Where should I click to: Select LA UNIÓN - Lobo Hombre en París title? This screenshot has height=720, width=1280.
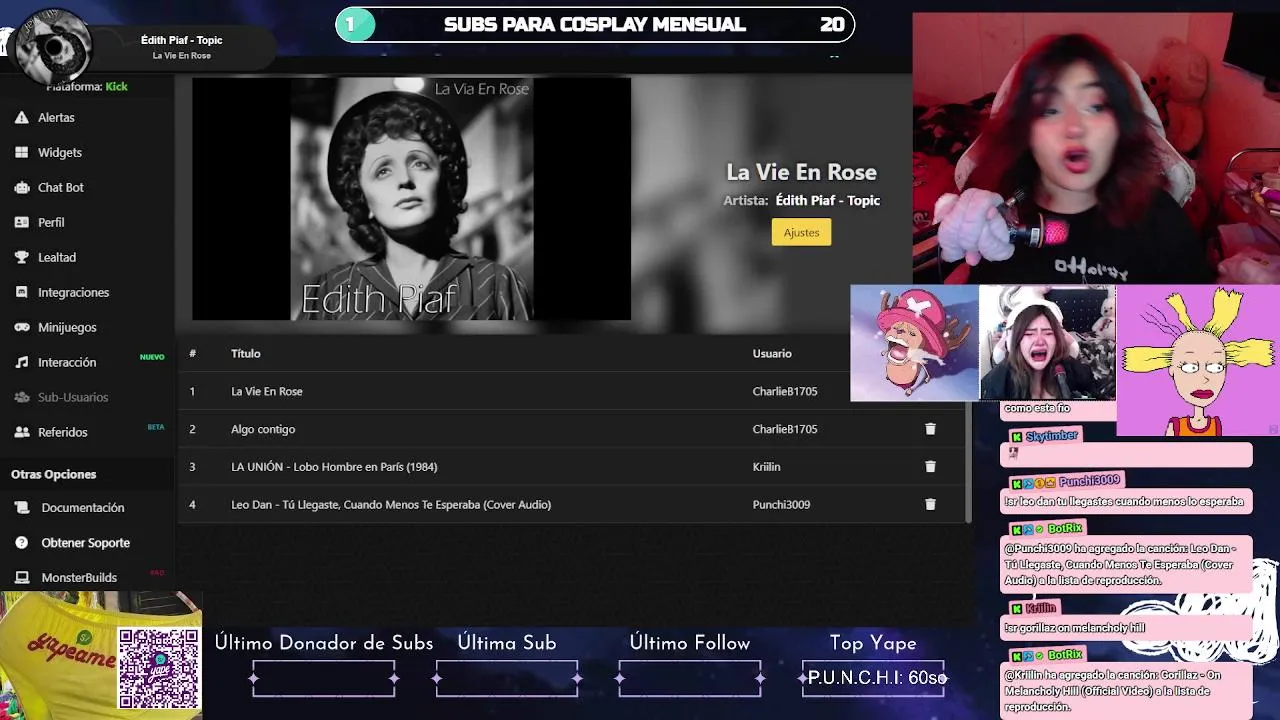334,467
